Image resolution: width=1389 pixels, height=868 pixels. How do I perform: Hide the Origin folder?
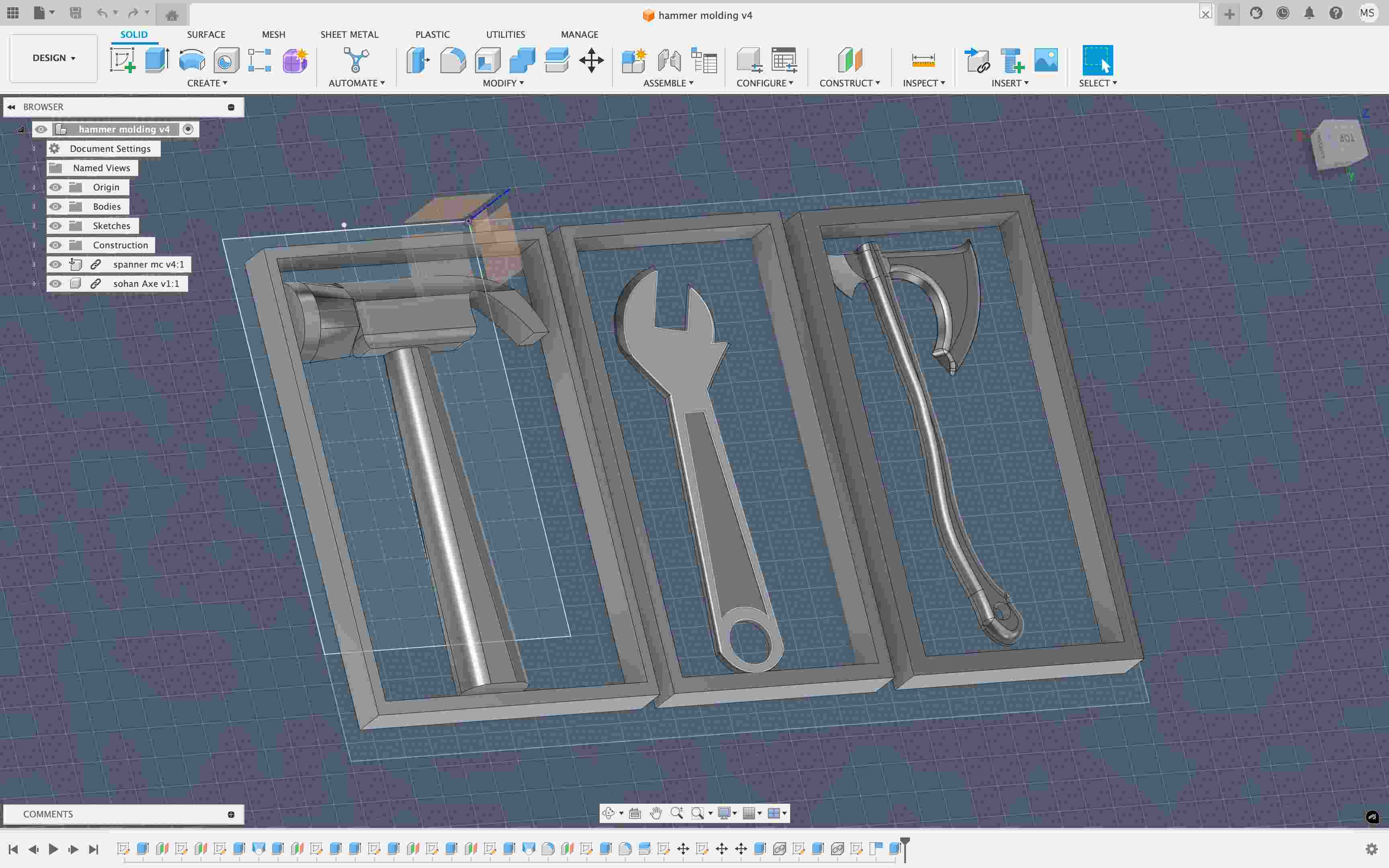pyautogui.click(x=55, y=187)
